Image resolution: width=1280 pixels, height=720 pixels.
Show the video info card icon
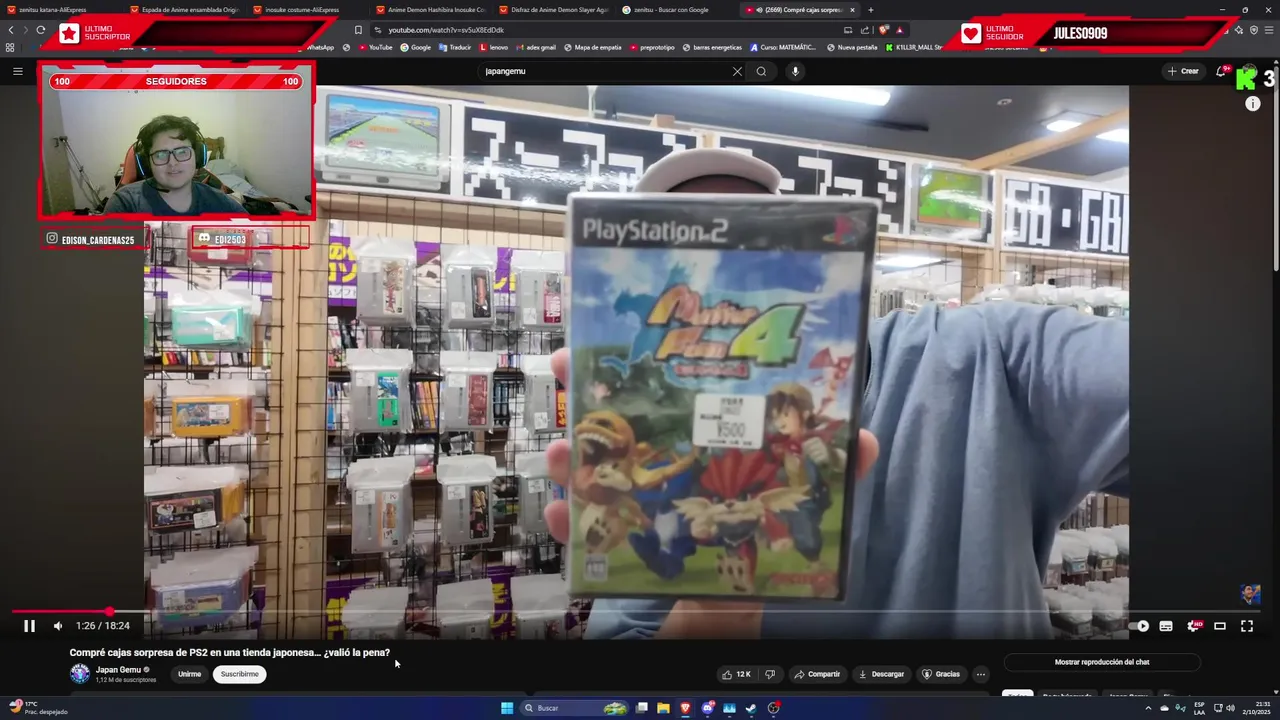(1253, 104)
